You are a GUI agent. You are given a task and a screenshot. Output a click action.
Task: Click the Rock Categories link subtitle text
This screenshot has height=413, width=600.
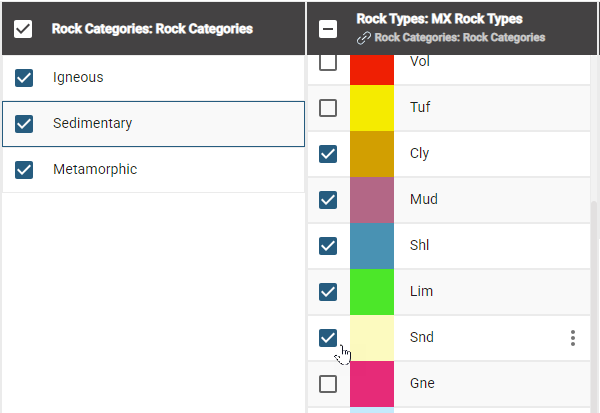[460, 38]
